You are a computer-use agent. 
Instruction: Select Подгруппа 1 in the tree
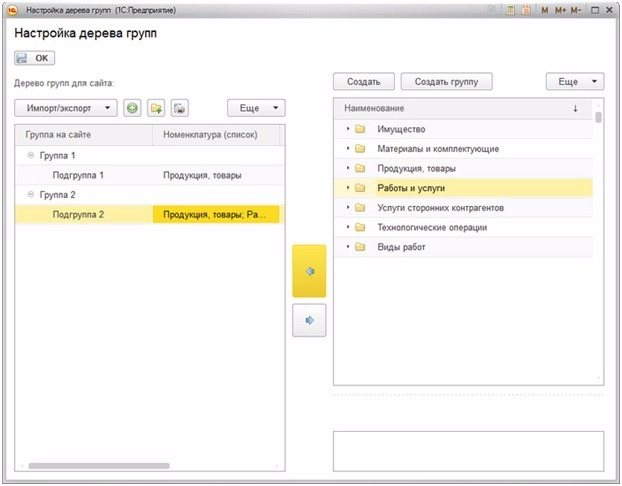click(x=78, y=175)
